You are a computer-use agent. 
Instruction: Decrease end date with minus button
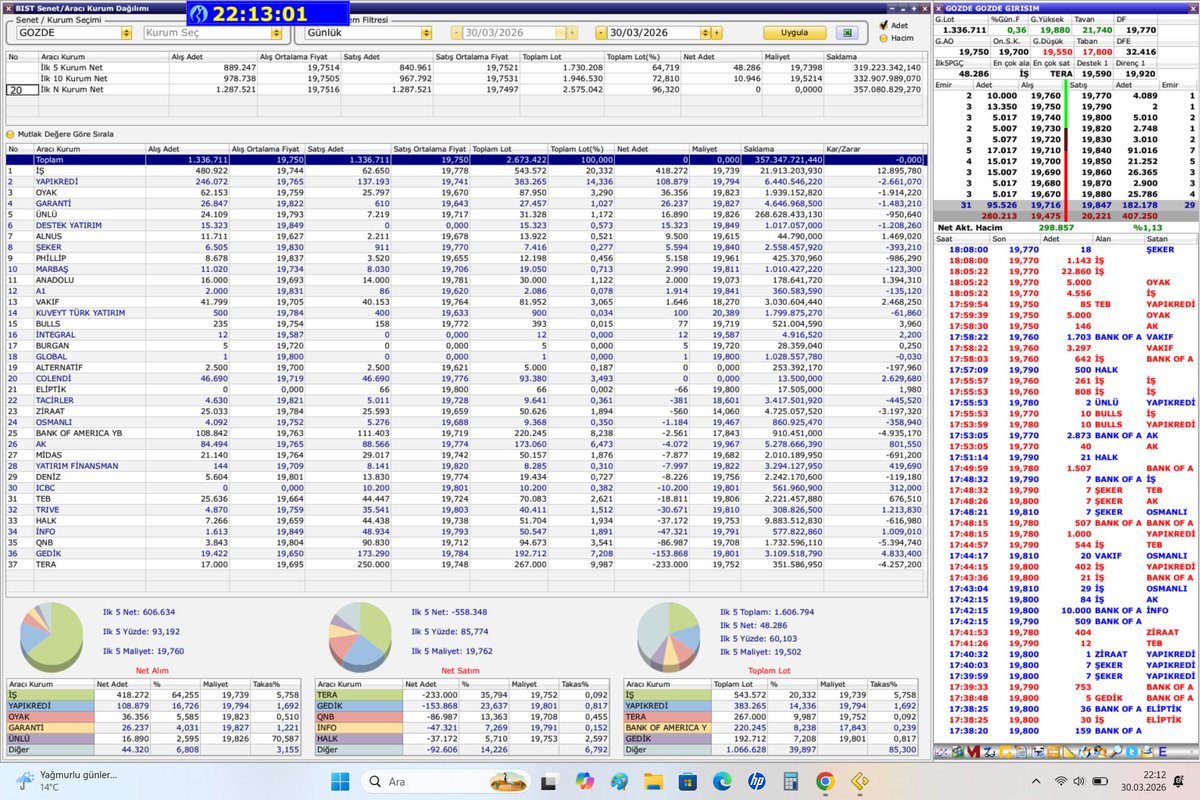[x=600, y=33]
